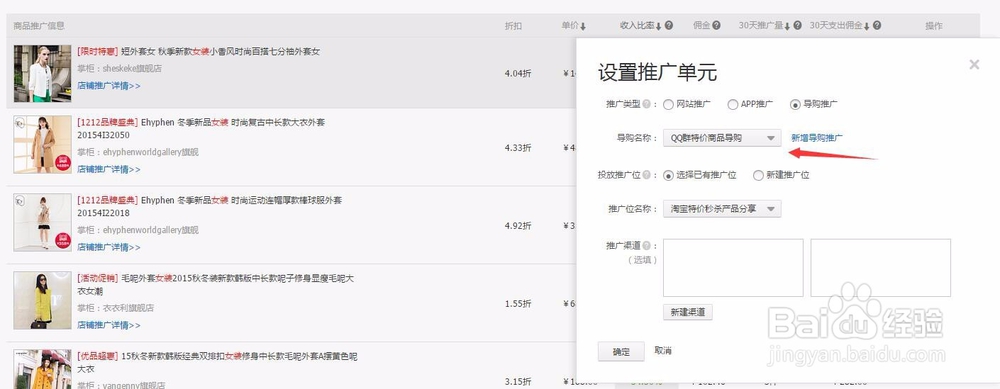The width and height of the screenshot is (1000, 389).
Task: Open the help icon beside 投放推广位 label
Action: pyautogui.click(x=646, y=175)
